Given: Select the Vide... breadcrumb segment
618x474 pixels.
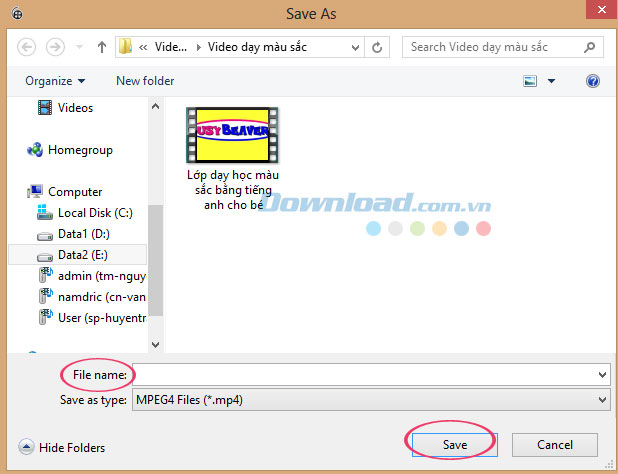Looking at the screenshot, I should (170, 47).
